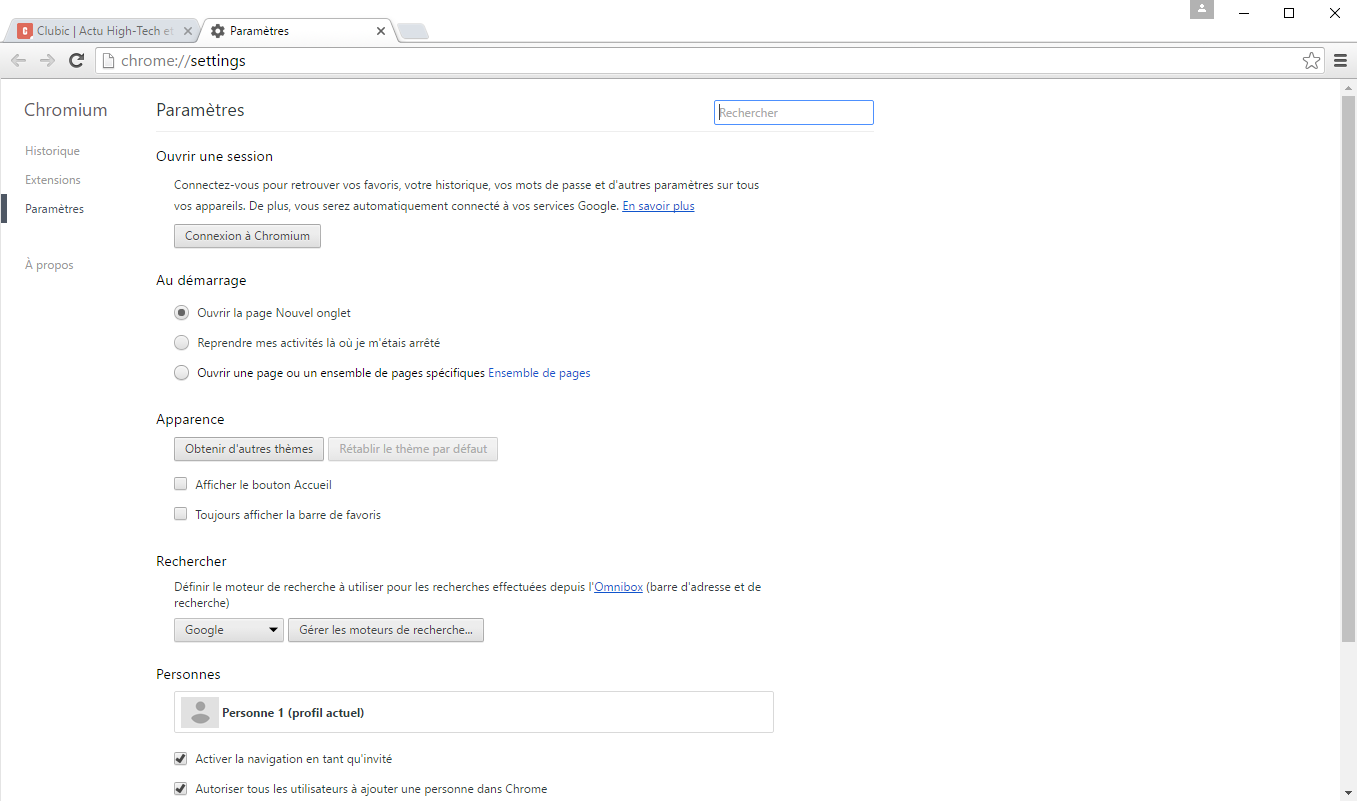Open the Google search engine dropdown

(x=228, y=630)
